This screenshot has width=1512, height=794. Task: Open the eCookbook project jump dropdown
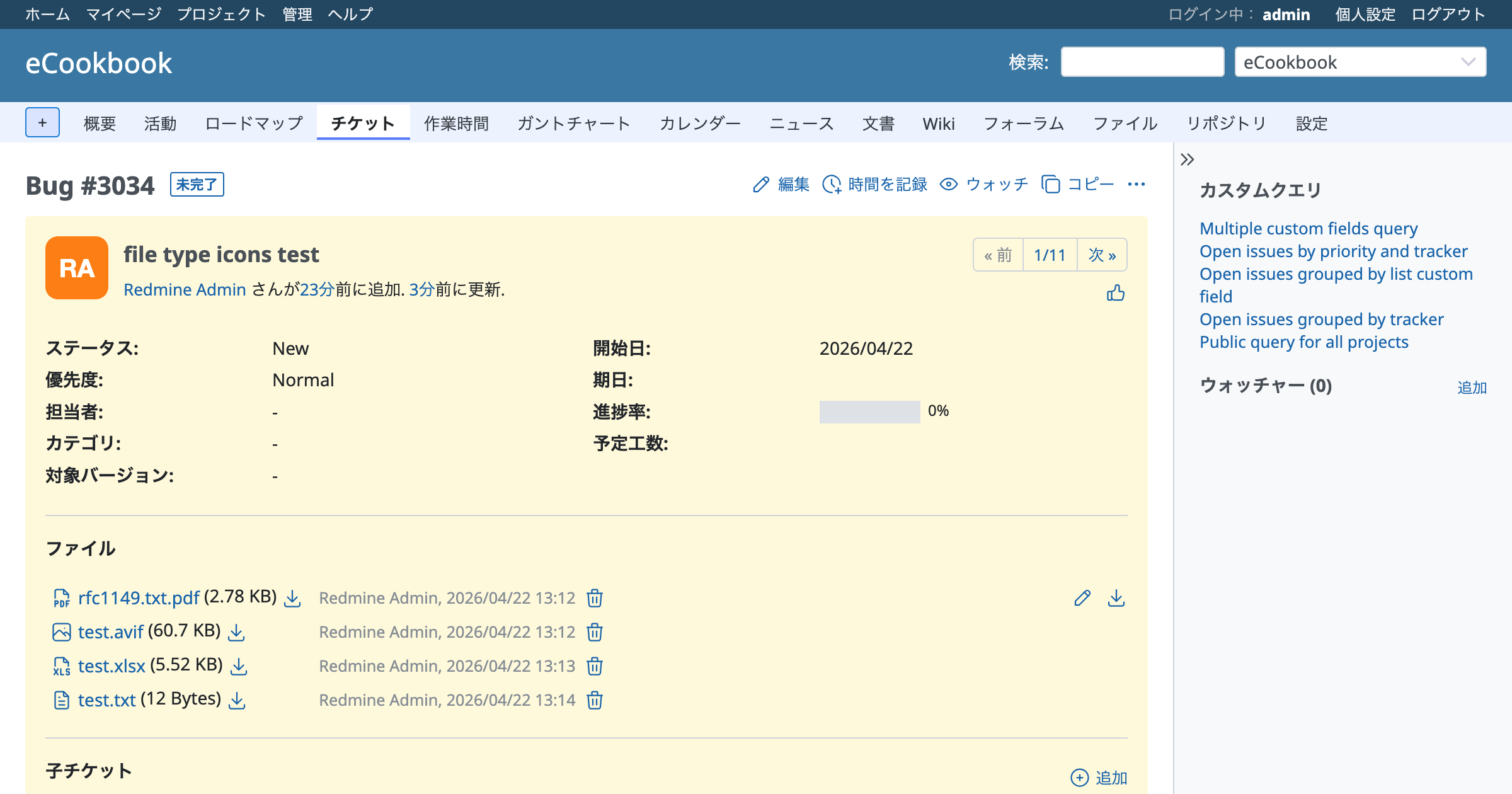[x=1360, y=62]
